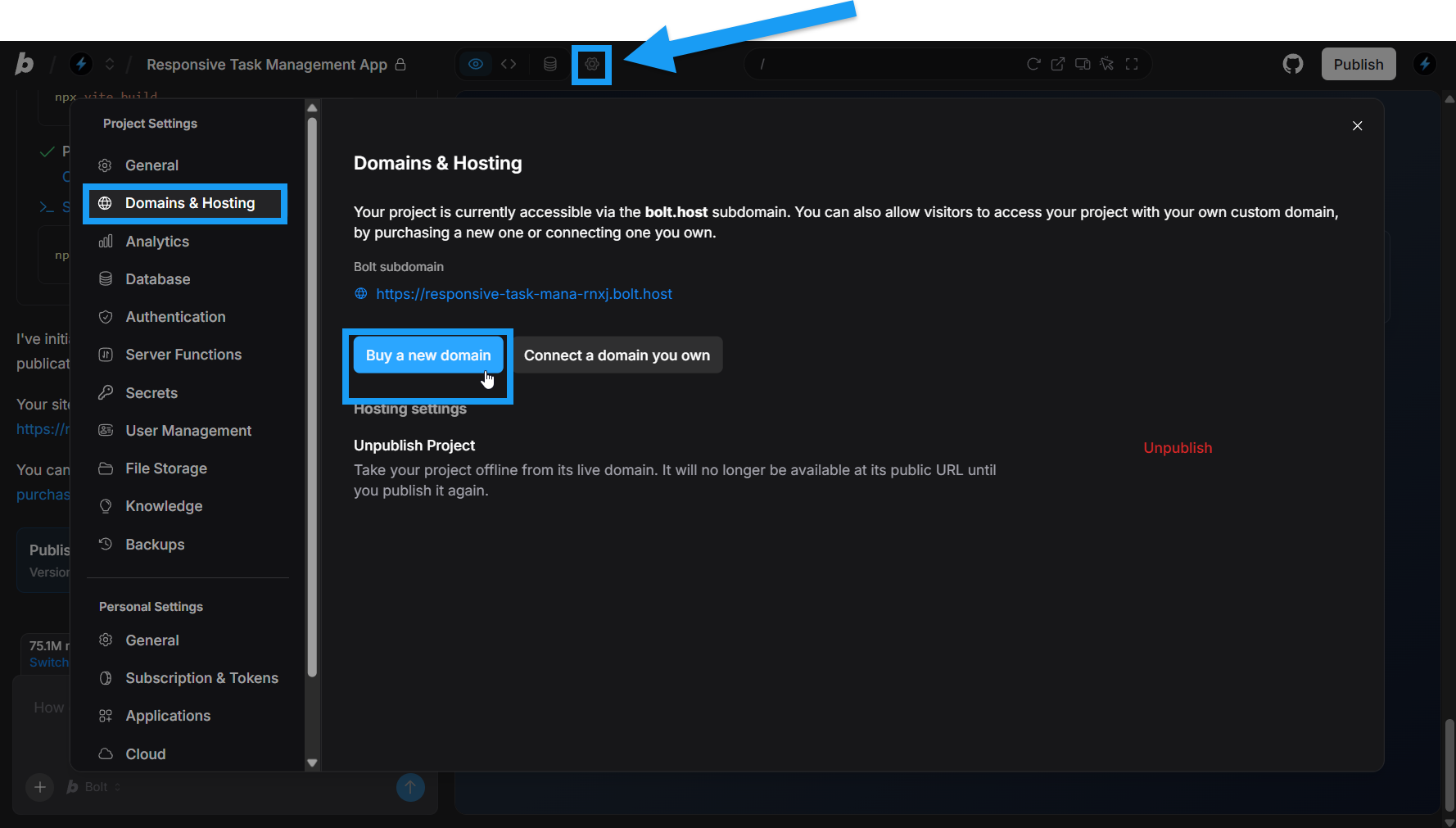
Task: Open File Storage settings section
Action: click(187, 468)
